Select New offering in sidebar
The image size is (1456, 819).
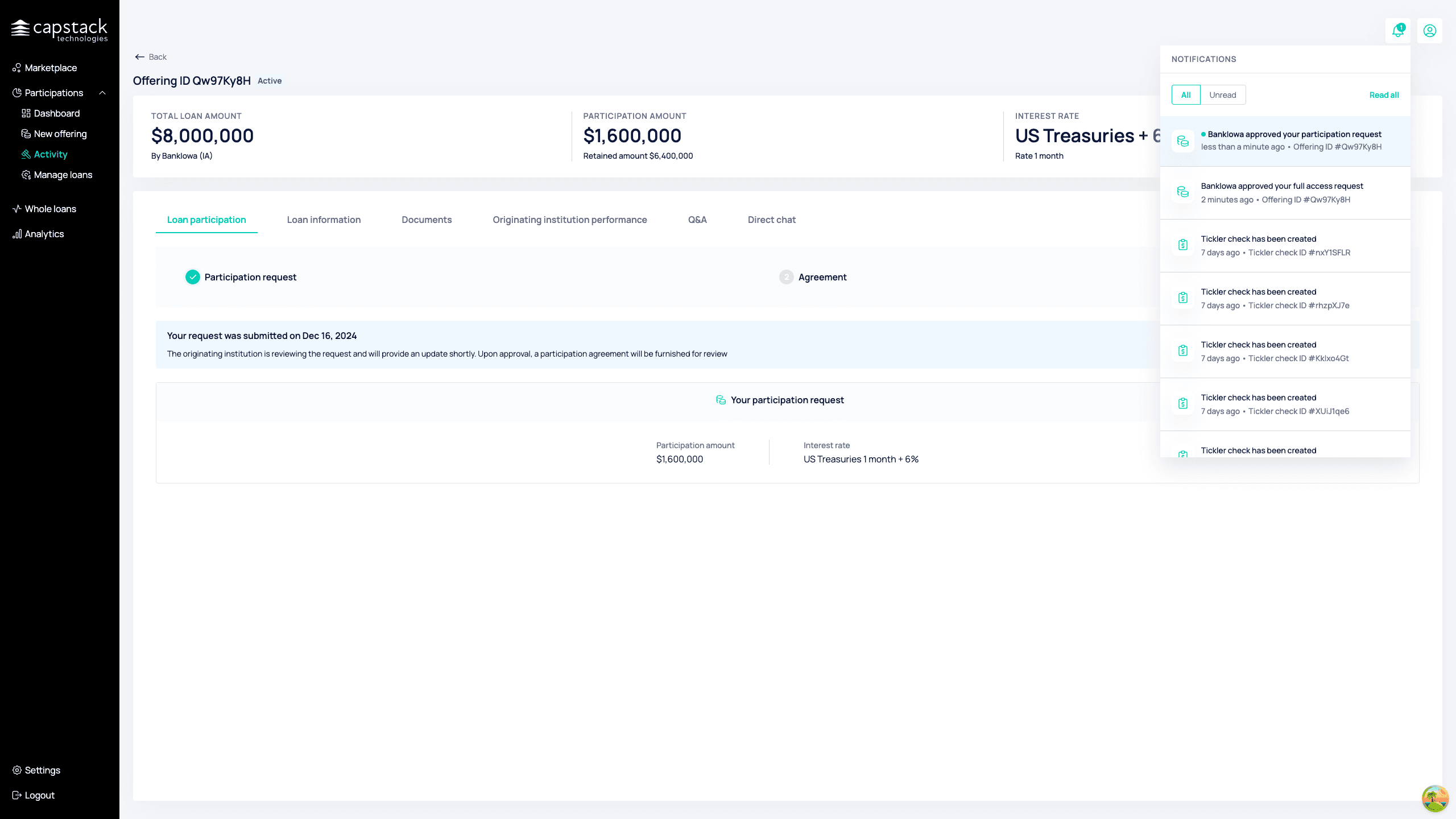60,134
